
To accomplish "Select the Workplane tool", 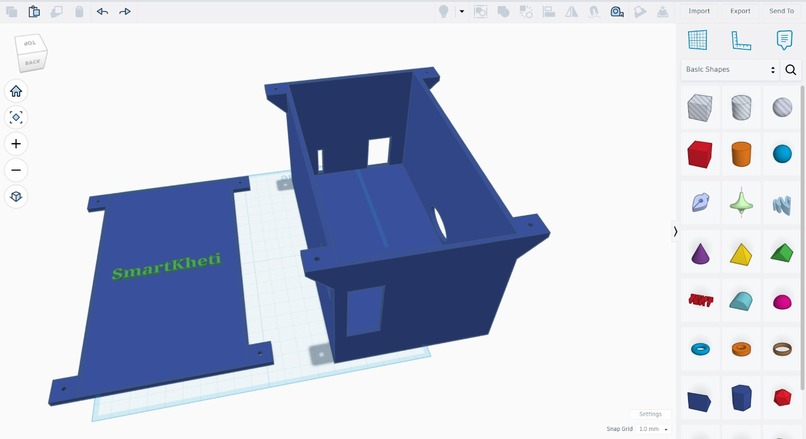I will (x=698, y=40).
